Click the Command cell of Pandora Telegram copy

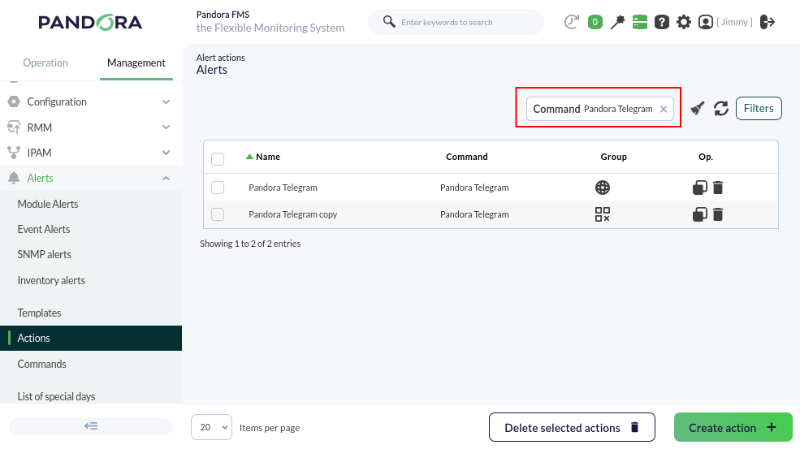(x=474, y=214)
